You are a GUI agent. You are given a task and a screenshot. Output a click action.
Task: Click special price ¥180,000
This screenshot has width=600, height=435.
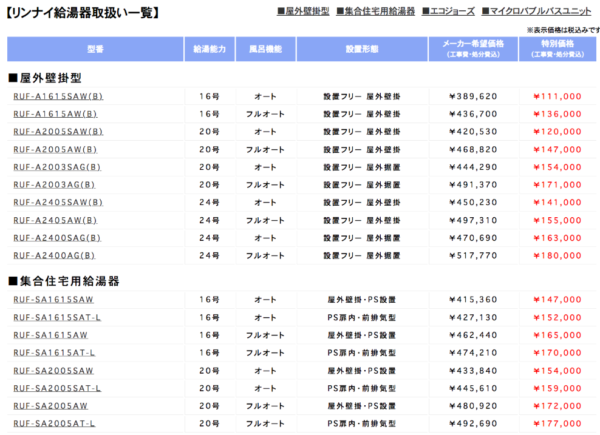[558, 256]
